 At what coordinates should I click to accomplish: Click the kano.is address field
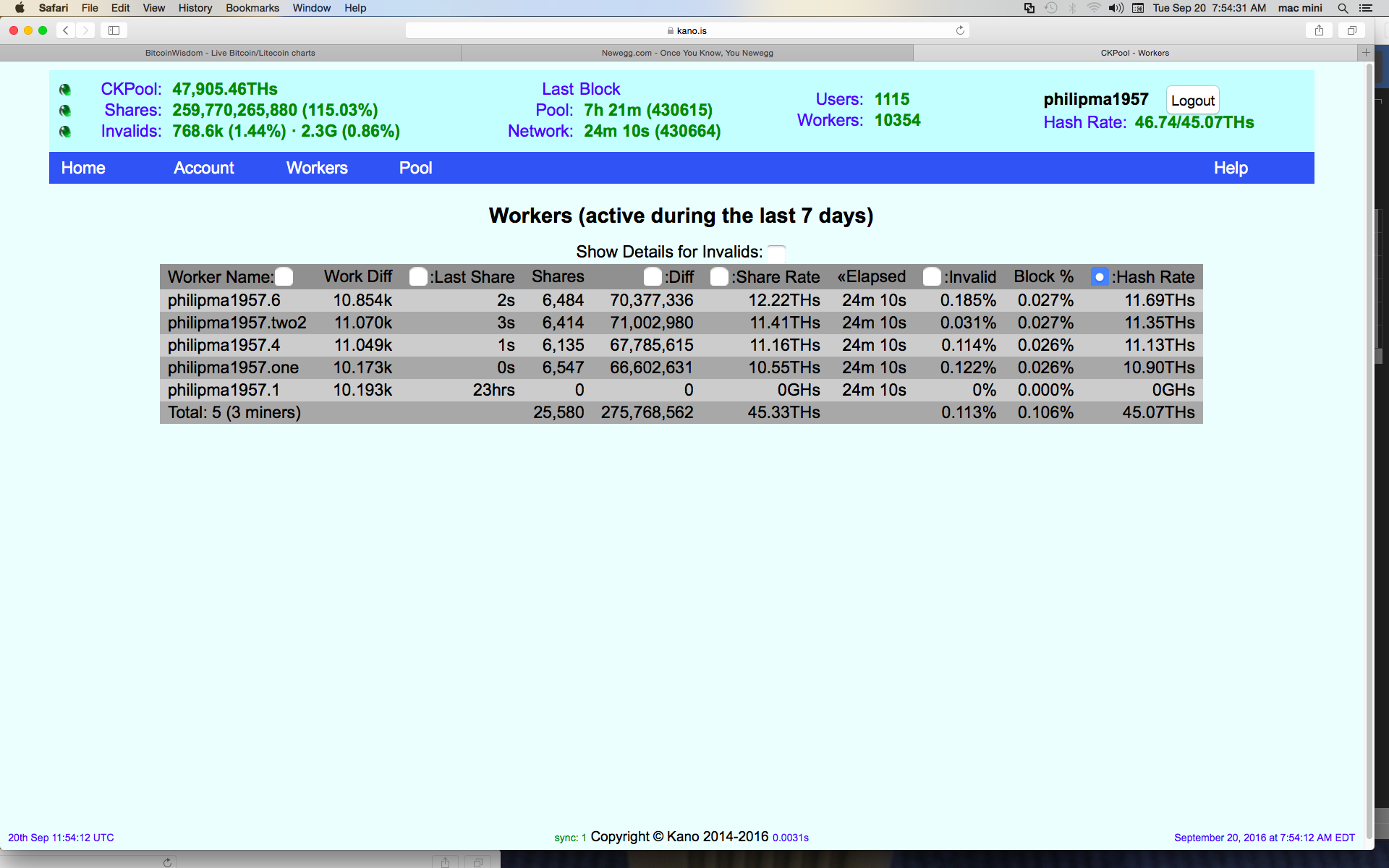[x=687, y=30]
